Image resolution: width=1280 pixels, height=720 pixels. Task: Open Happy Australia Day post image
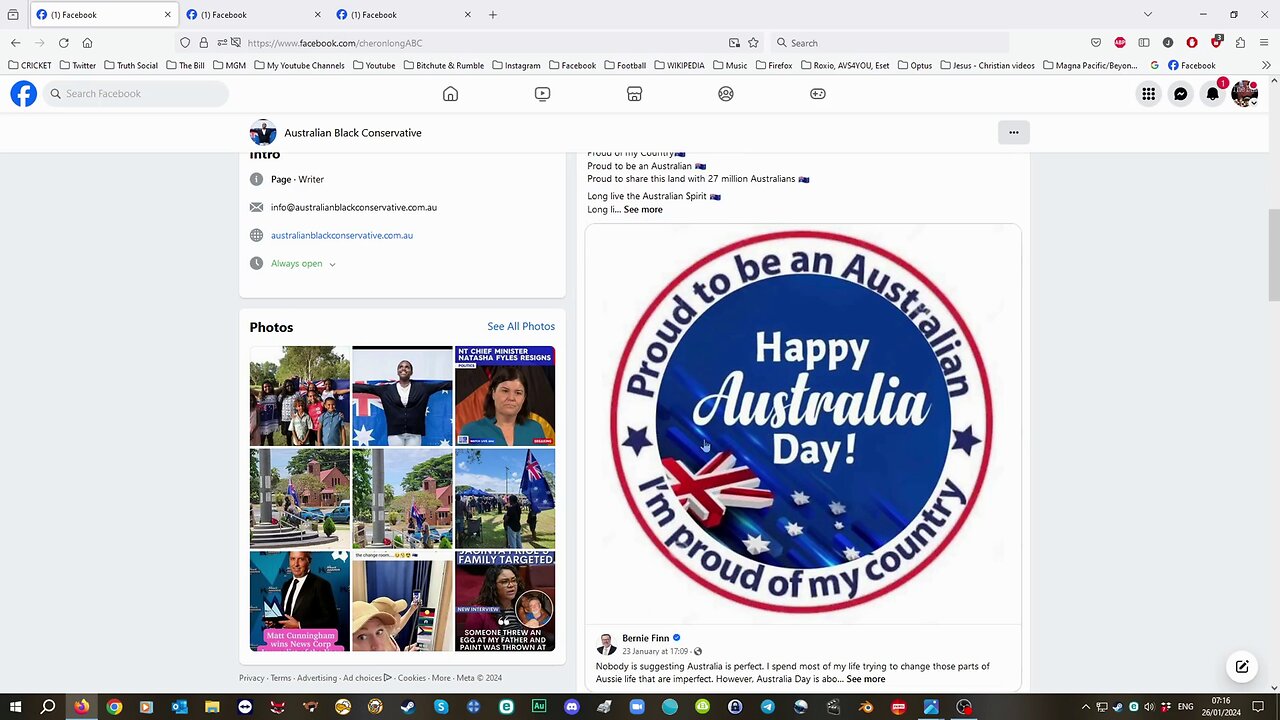pos(803,422)
